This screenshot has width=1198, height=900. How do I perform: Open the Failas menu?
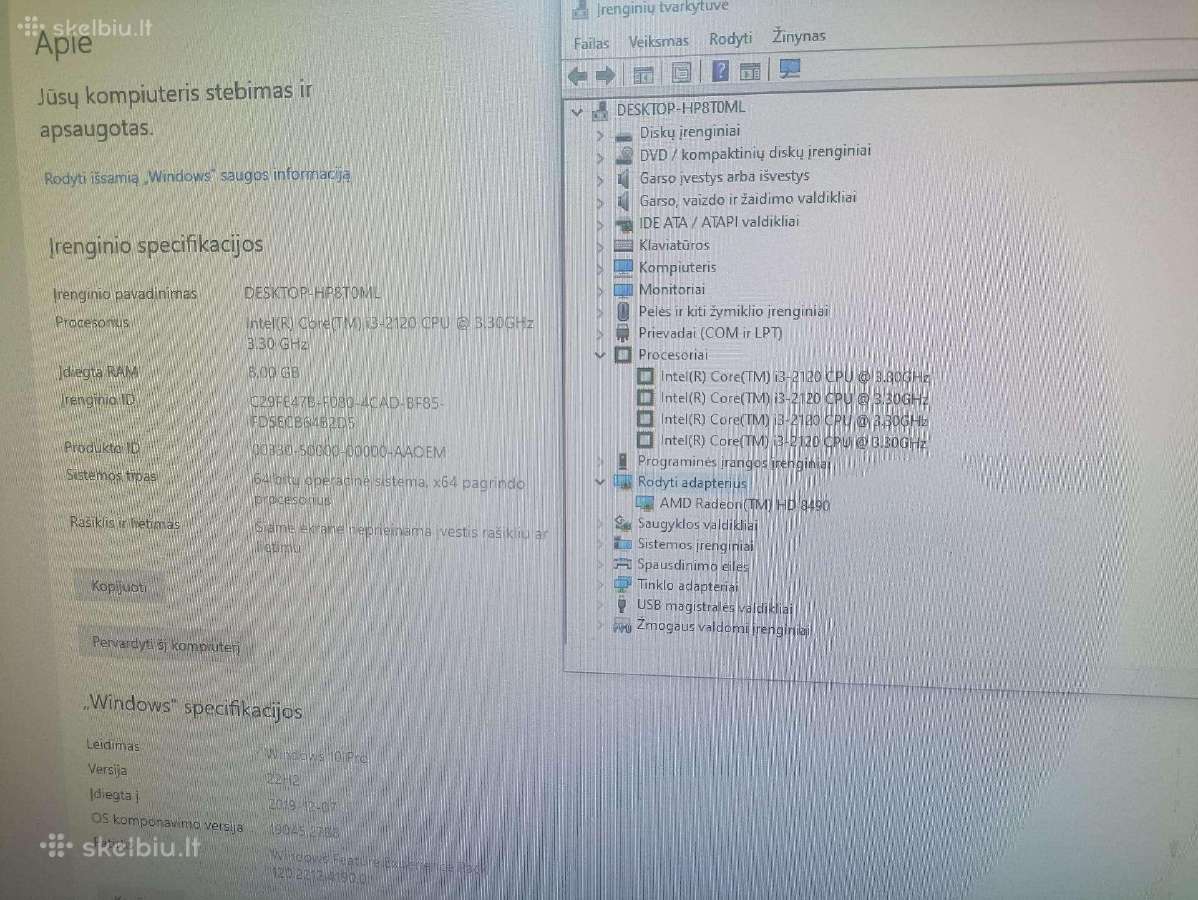click(591, 44)
